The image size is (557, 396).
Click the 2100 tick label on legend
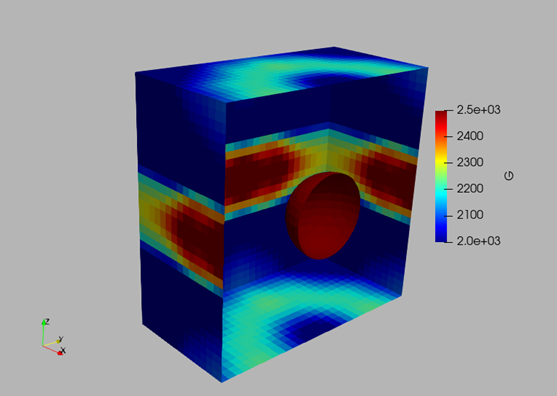(x=470, y=215)
